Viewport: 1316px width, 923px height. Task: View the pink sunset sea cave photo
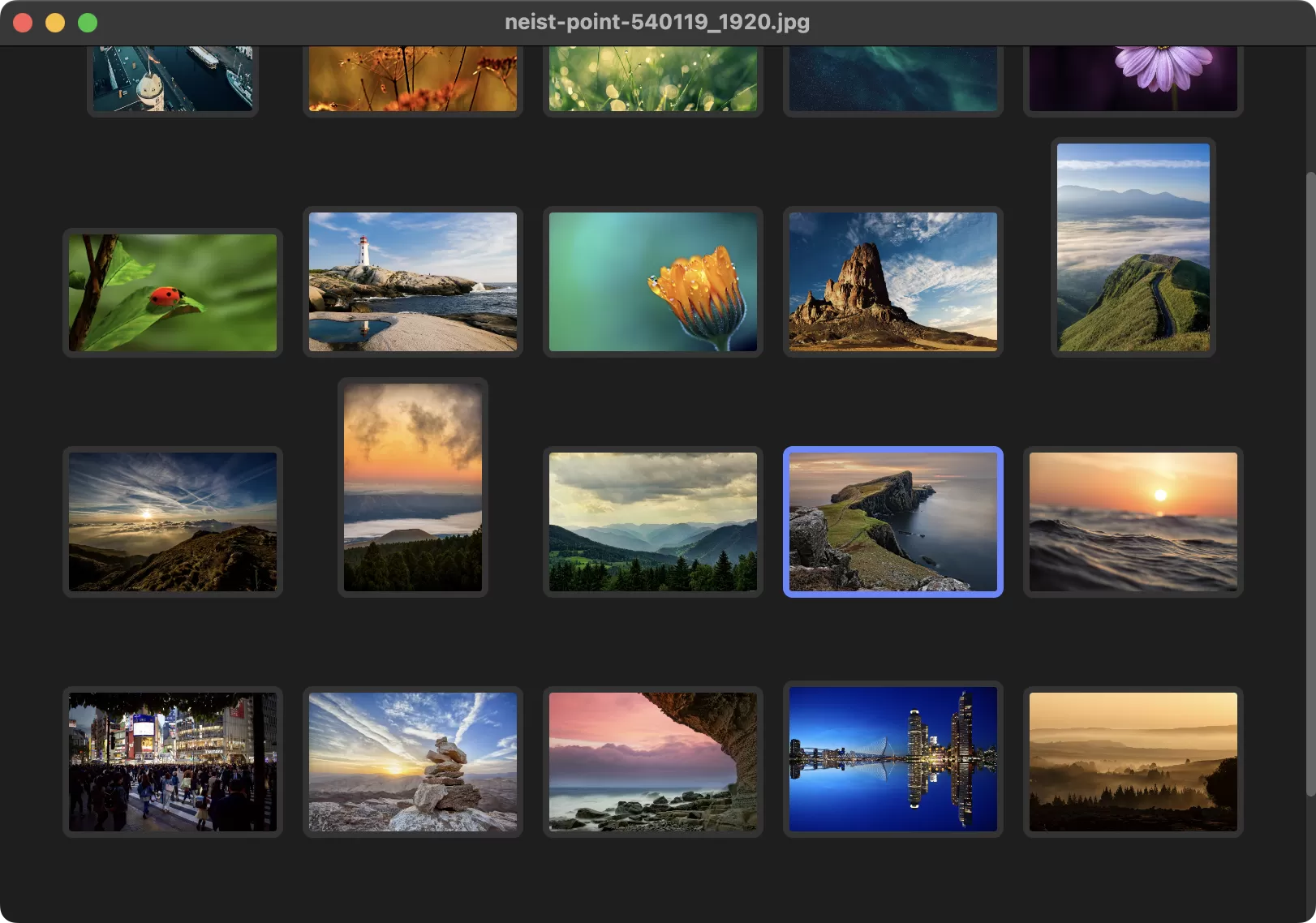(x=653, y=759)
